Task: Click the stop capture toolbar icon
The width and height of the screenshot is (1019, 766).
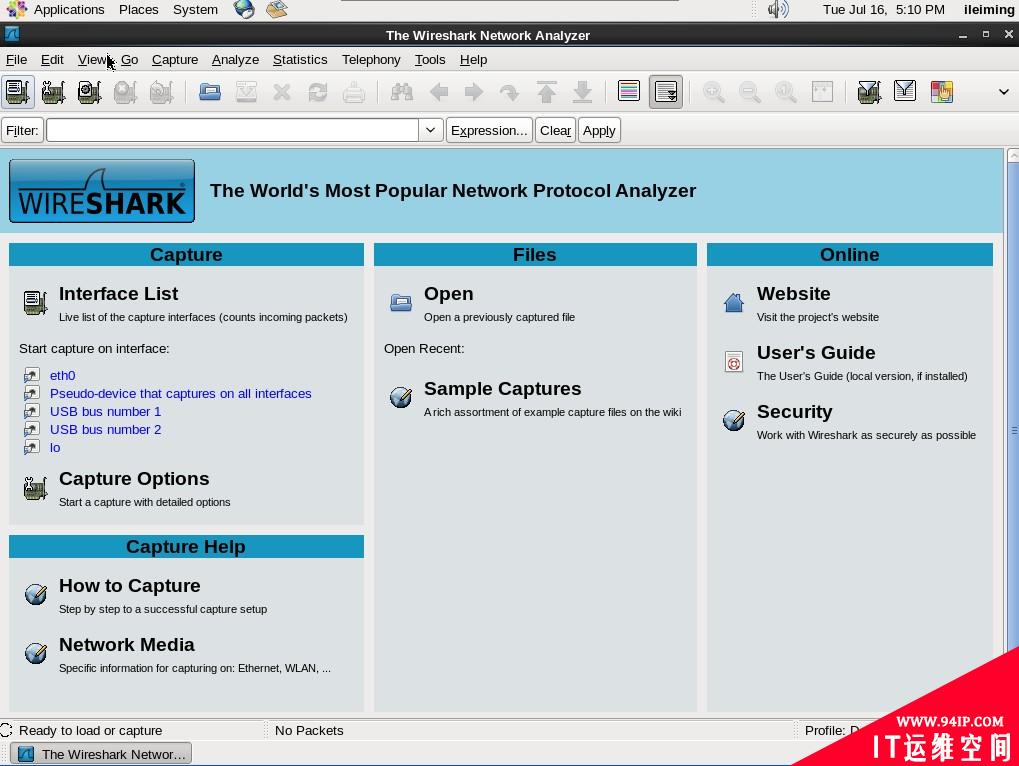Action: click(125, 92)
